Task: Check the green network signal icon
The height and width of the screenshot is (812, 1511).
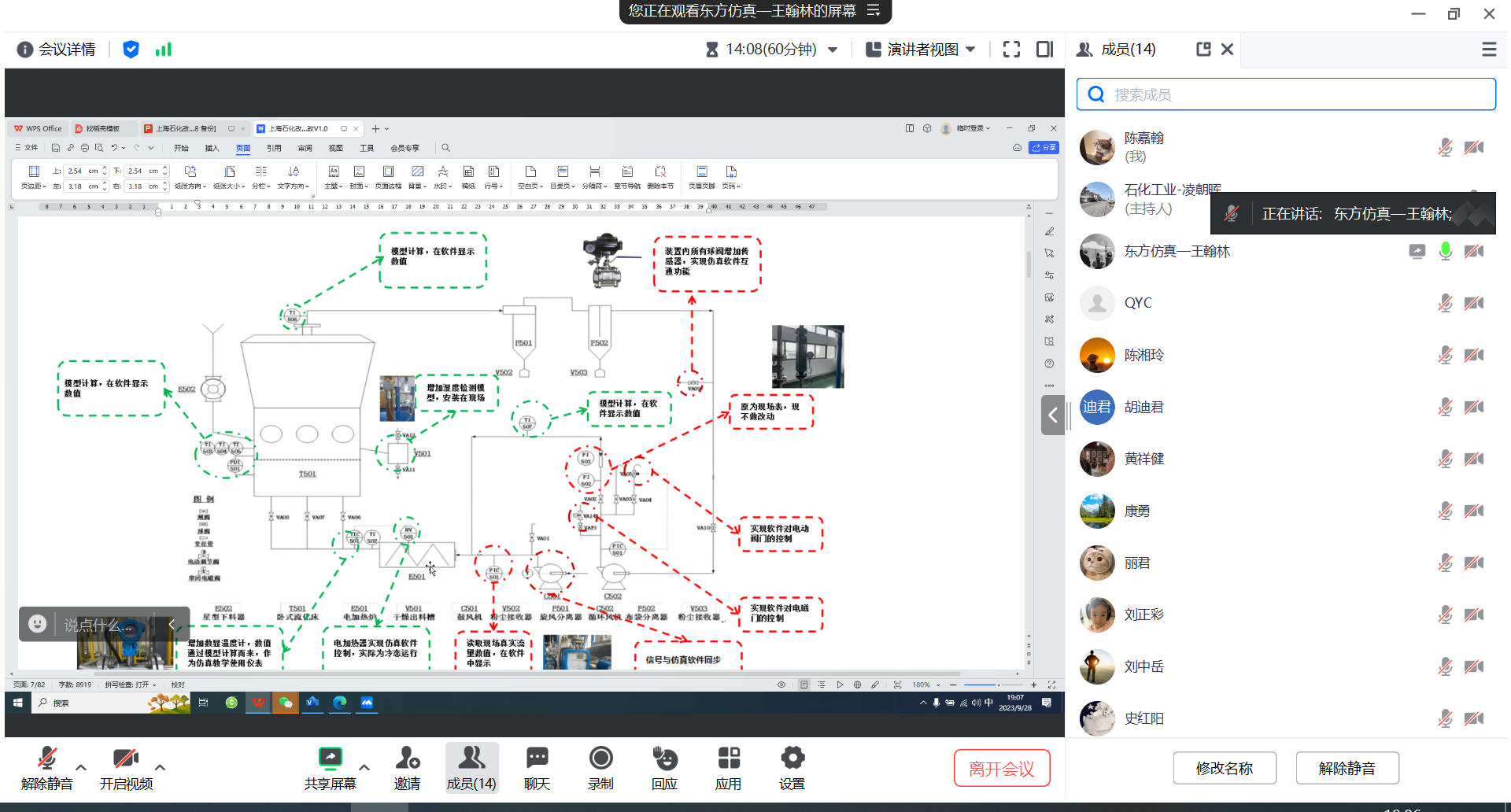Action: 163,50
